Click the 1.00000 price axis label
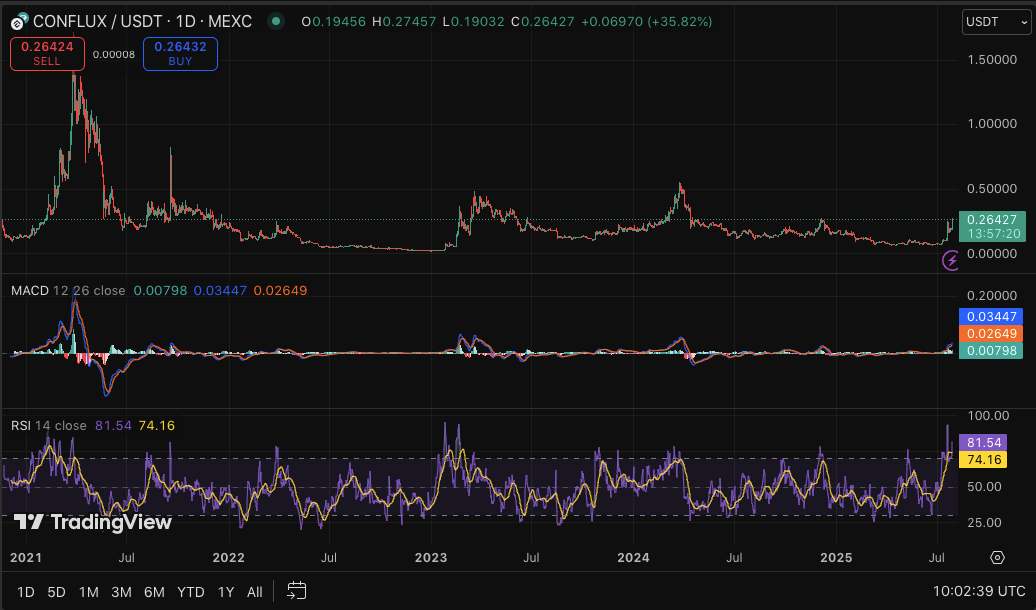 pos(992,124)
